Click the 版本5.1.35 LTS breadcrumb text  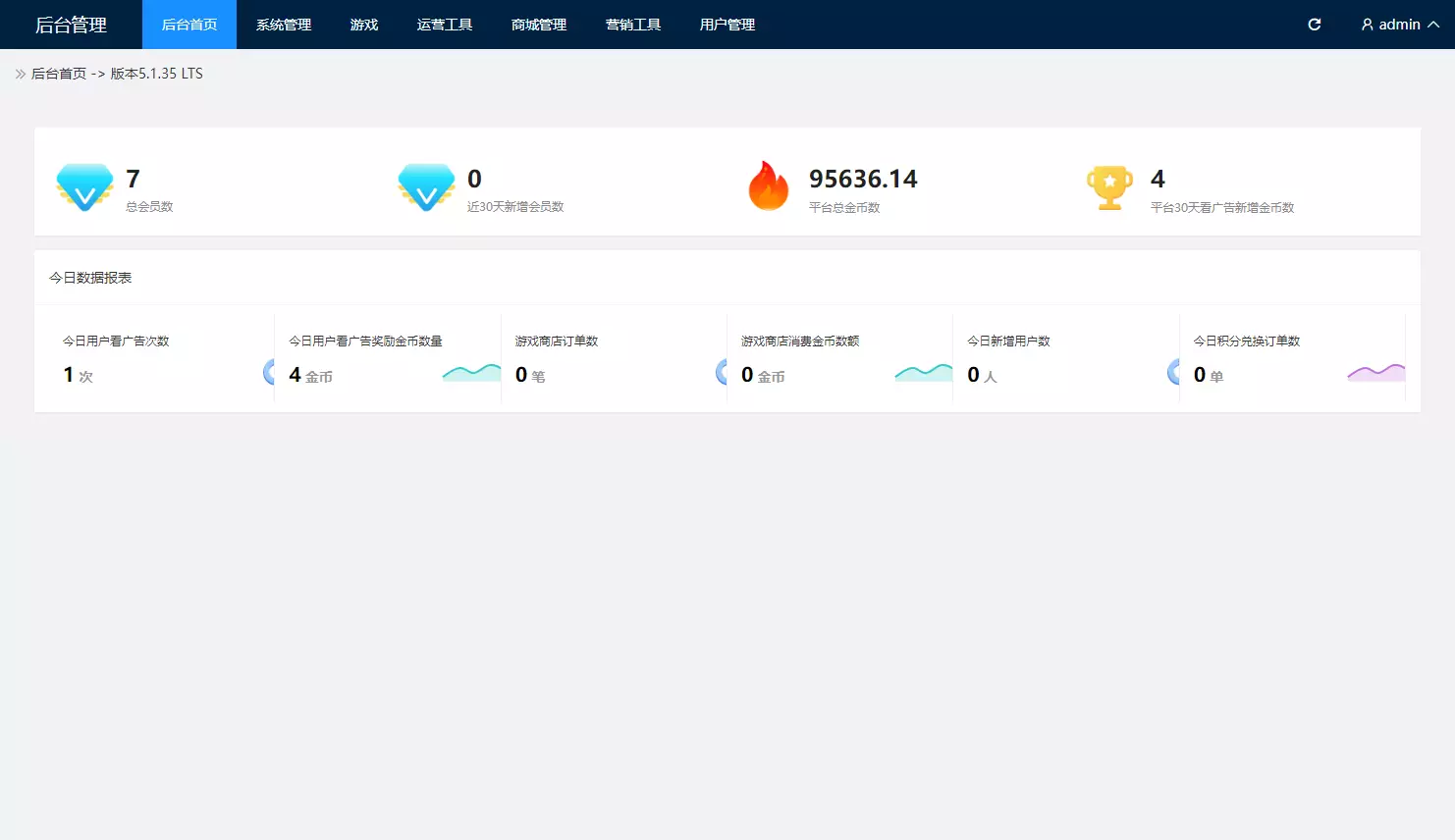point(157,74)
